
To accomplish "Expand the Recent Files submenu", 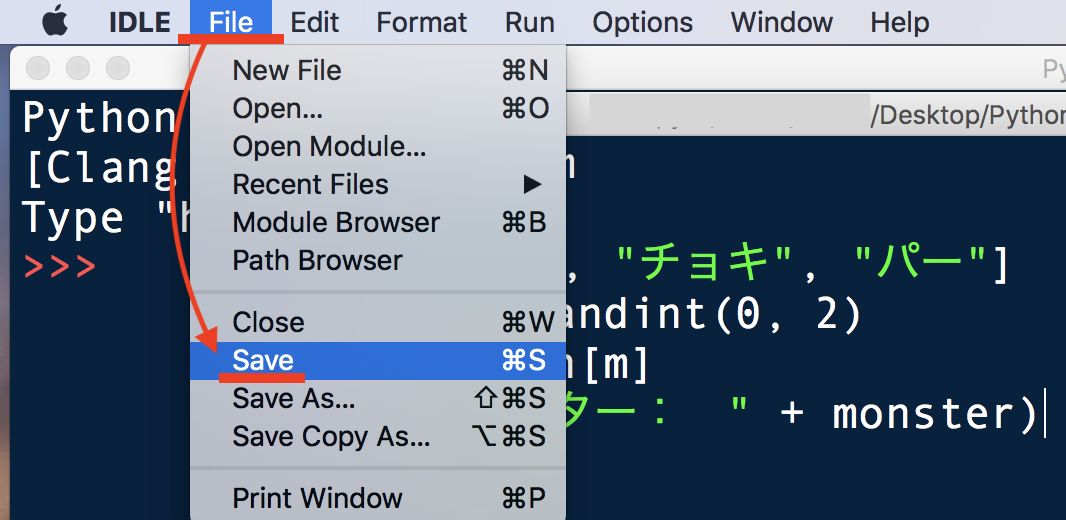I will click(378, 185).
